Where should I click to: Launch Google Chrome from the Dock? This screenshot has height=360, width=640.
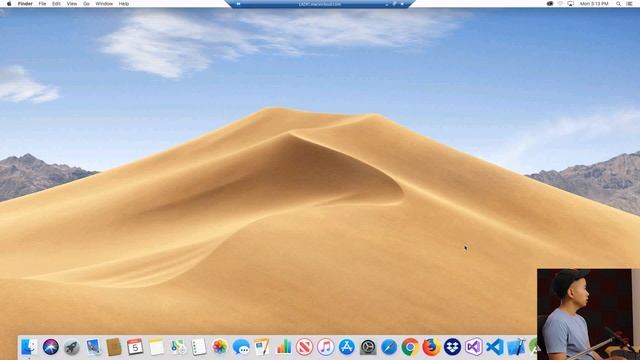point(410,347)
